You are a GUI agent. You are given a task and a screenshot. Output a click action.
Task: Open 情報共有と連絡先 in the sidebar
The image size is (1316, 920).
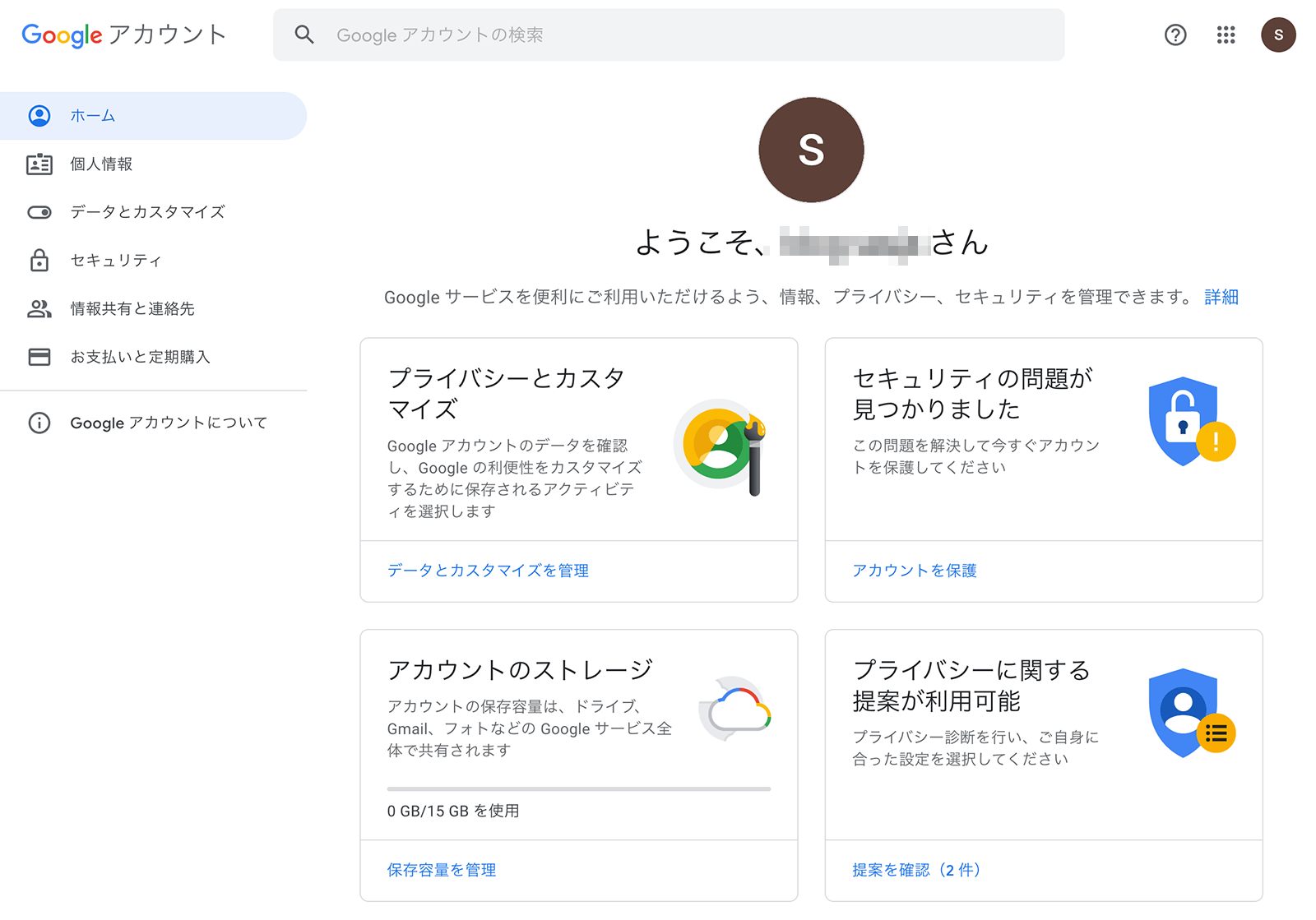click(153, 308)
